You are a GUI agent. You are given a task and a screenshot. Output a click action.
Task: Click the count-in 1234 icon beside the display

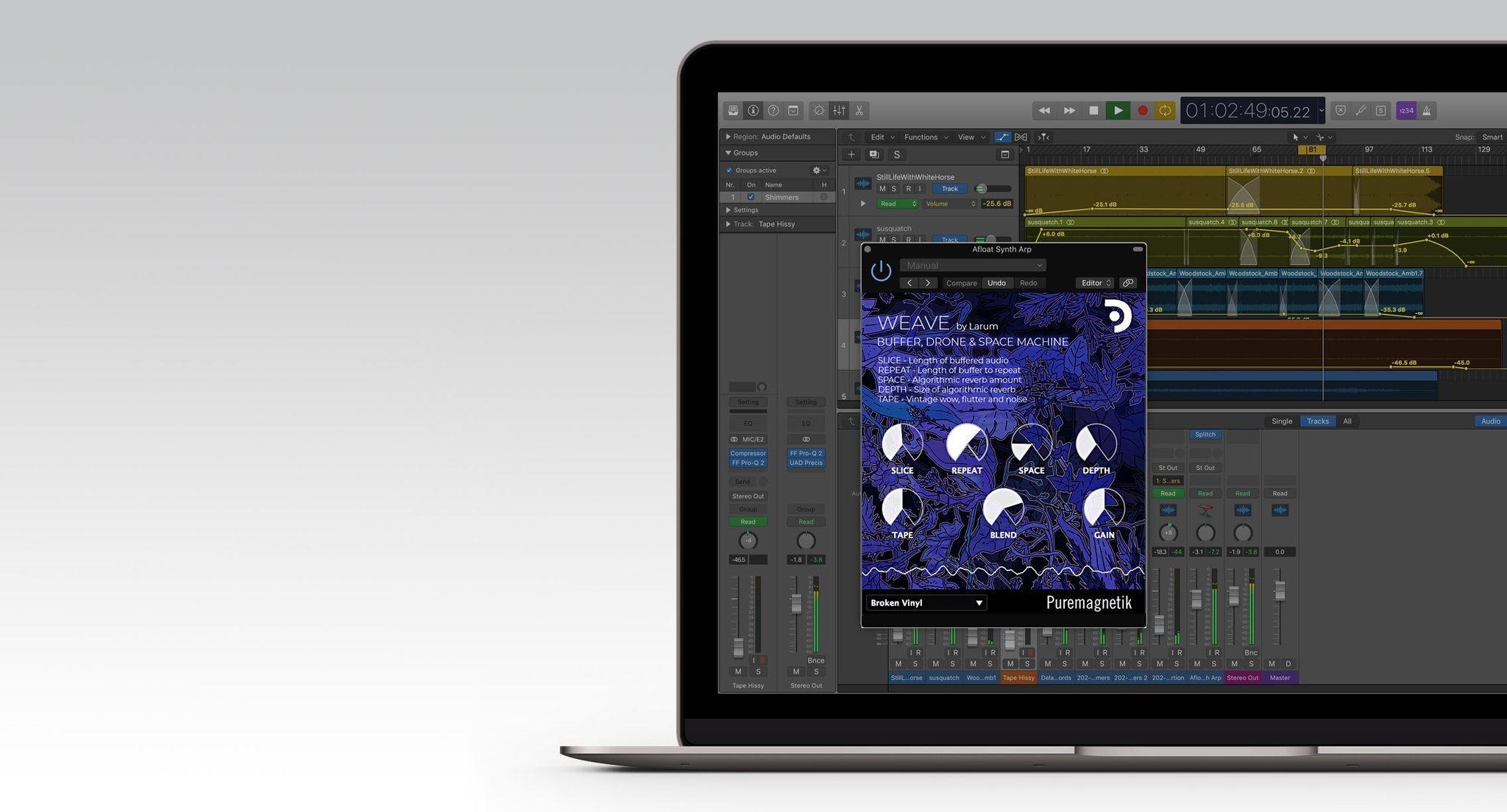1405,111
